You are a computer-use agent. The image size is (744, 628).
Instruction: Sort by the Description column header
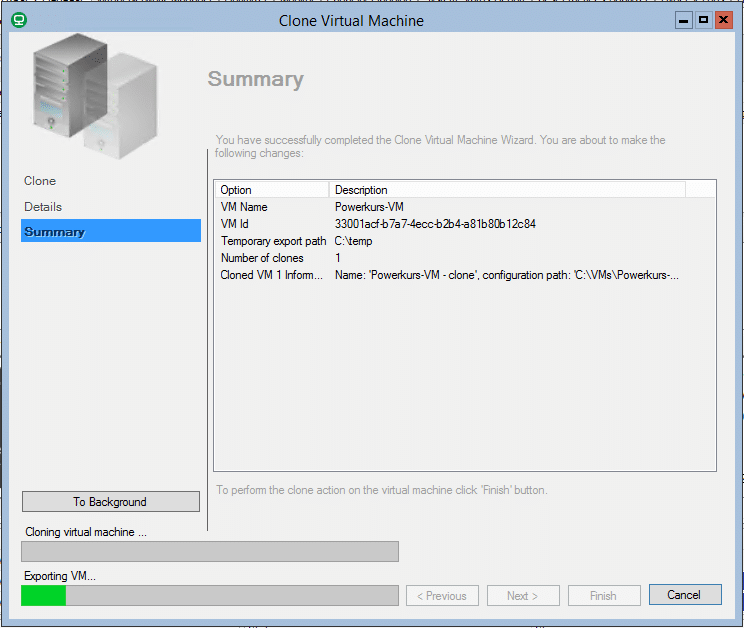[507, 190]
